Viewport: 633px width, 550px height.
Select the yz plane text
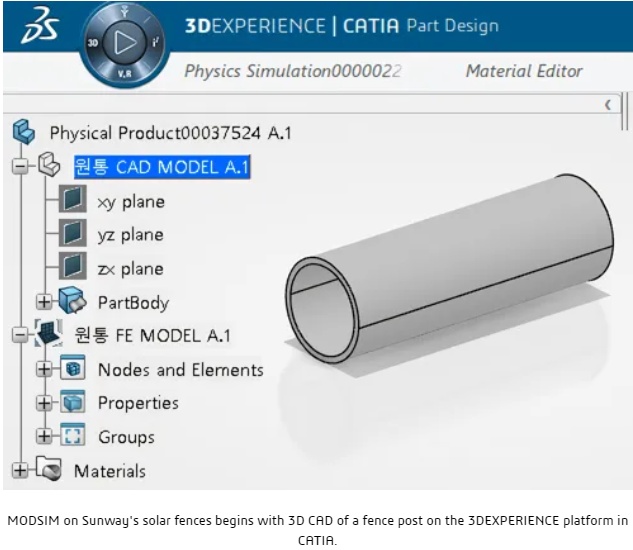coord(130,235)
